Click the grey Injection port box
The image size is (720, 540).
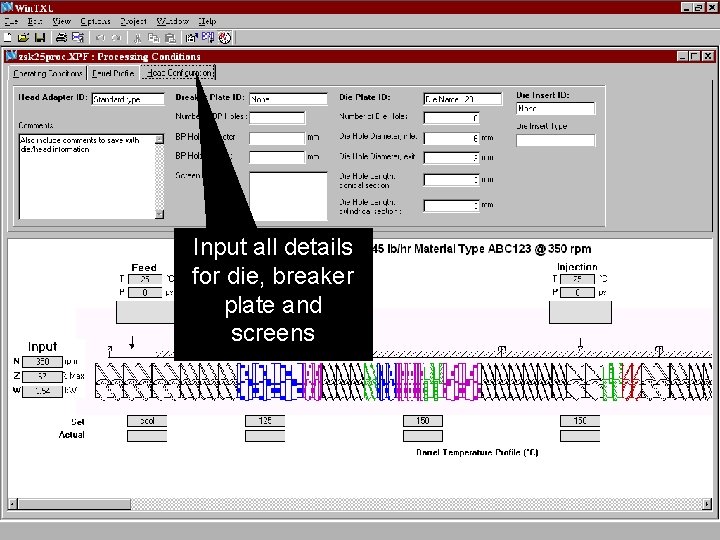(x=580, y=312)
